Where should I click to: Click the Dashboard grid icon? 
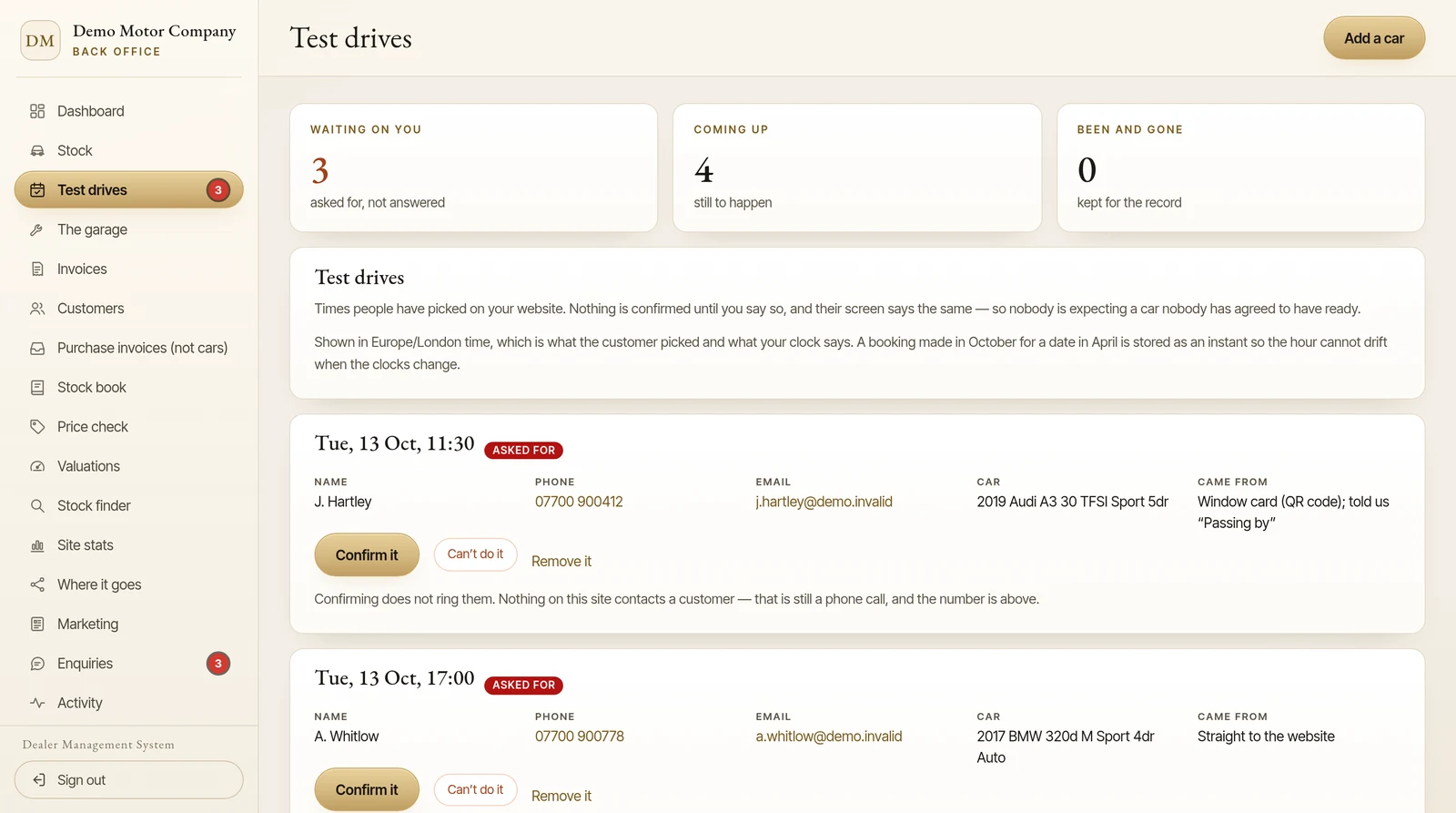click(37, 111)
